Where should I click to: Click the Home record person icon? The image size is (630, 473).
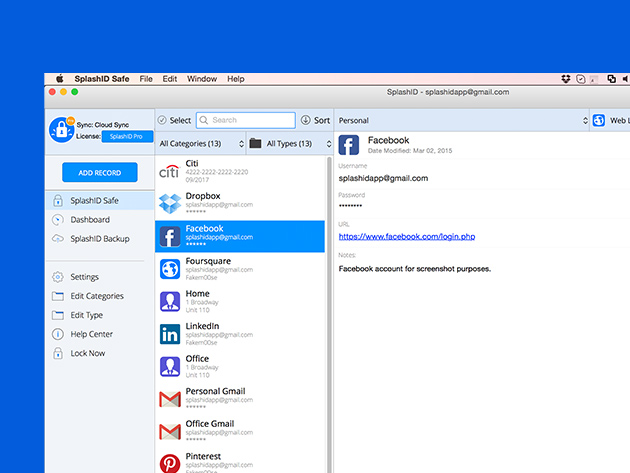tap(170, 301)
